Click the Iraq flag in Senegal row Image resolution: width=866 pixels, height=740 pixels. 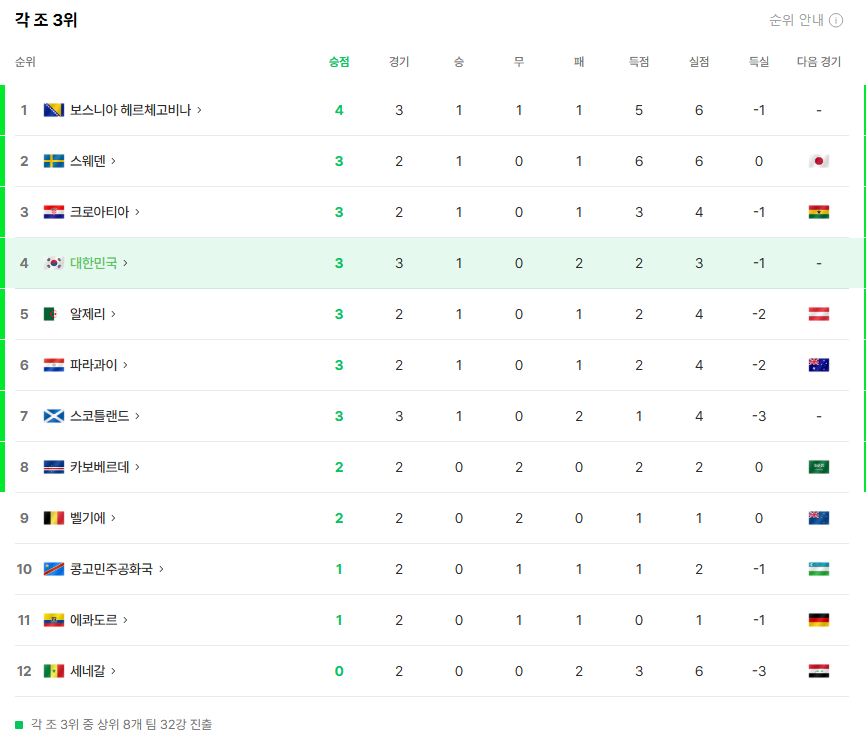pyautogui.click(x=819, y=671)
